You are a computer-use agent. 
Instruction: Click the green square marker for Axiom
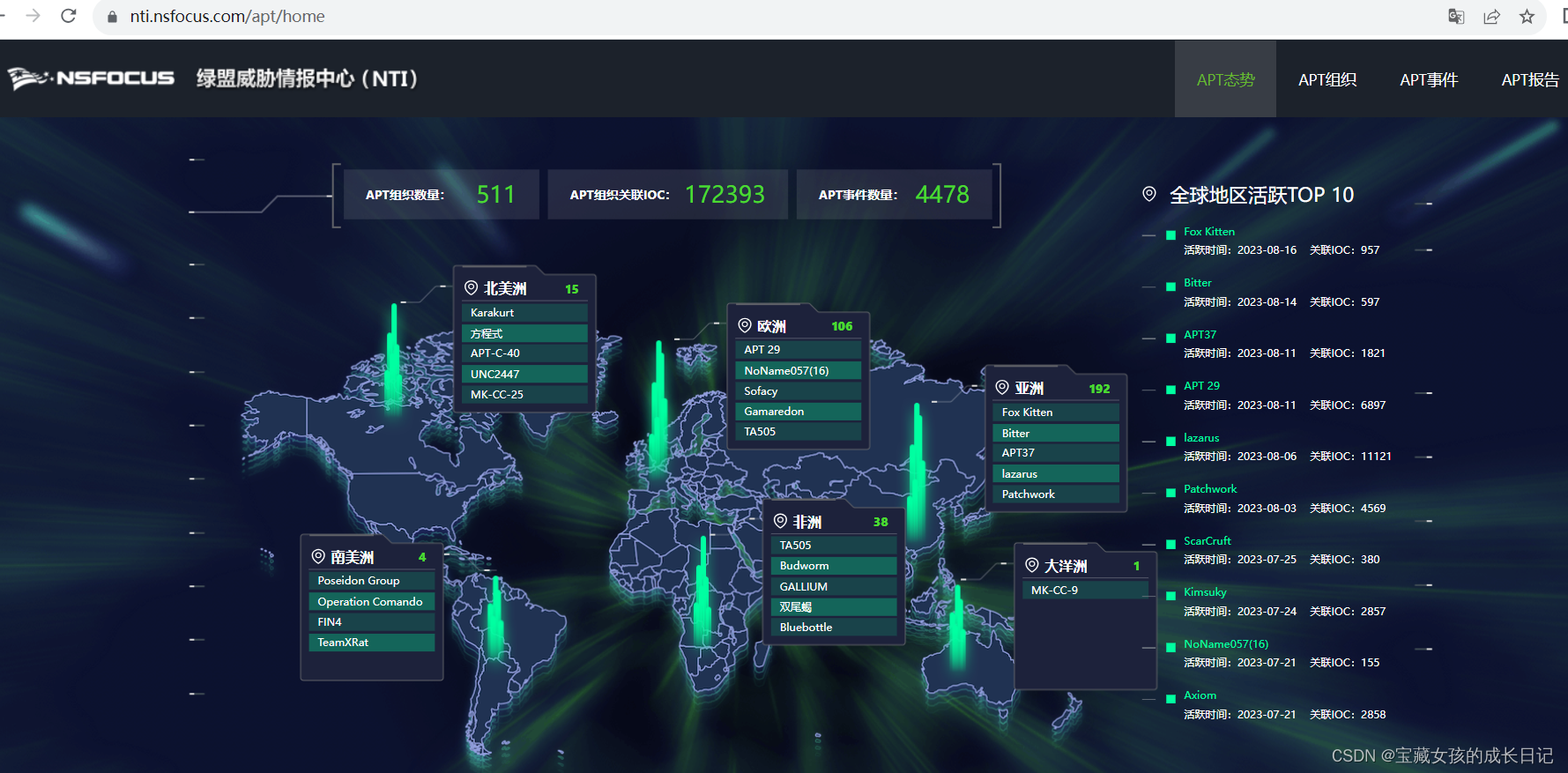pos(1170,699)
